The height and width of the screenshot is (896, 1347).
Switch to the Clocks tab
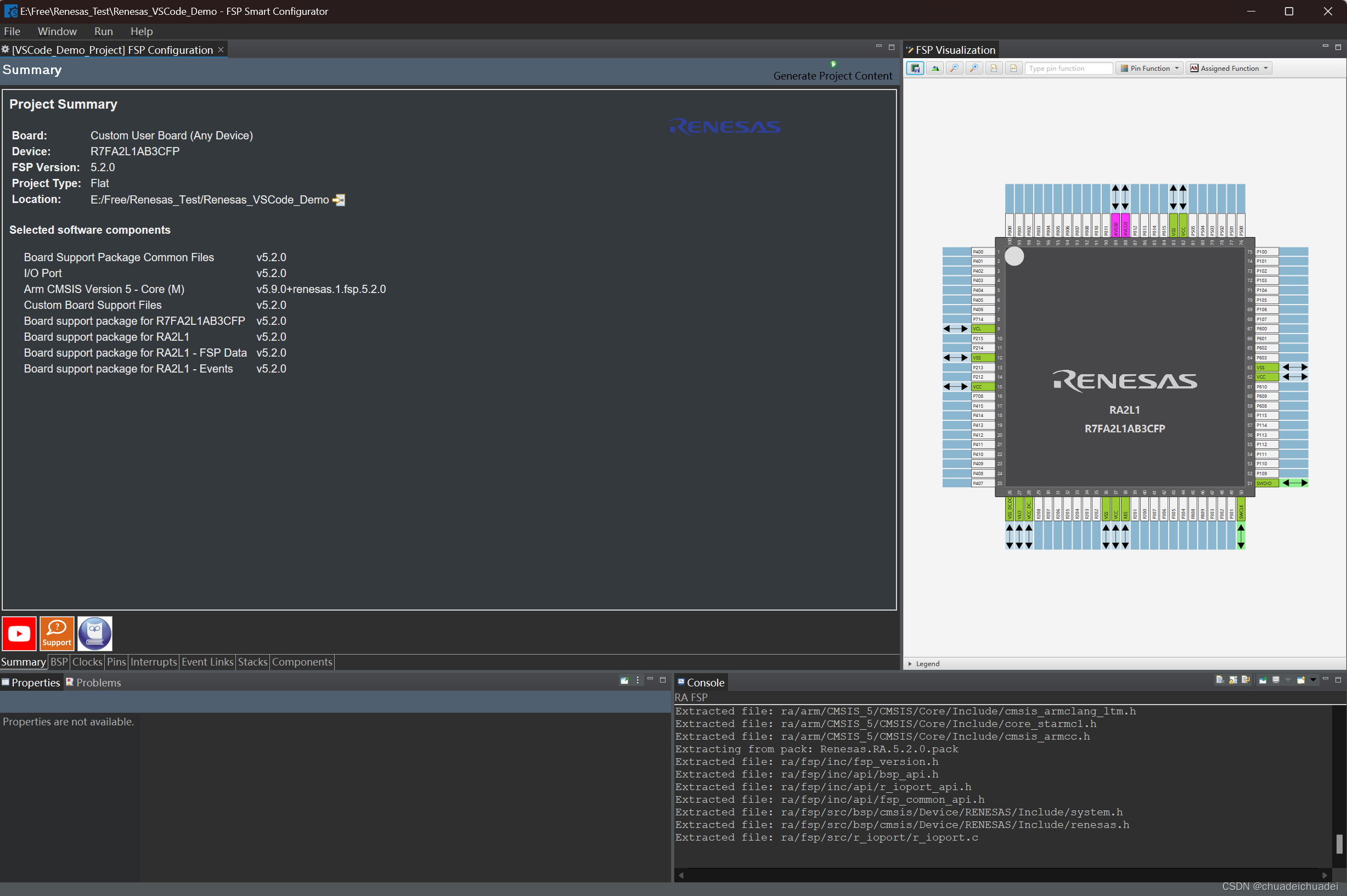(x=87, y=662)
